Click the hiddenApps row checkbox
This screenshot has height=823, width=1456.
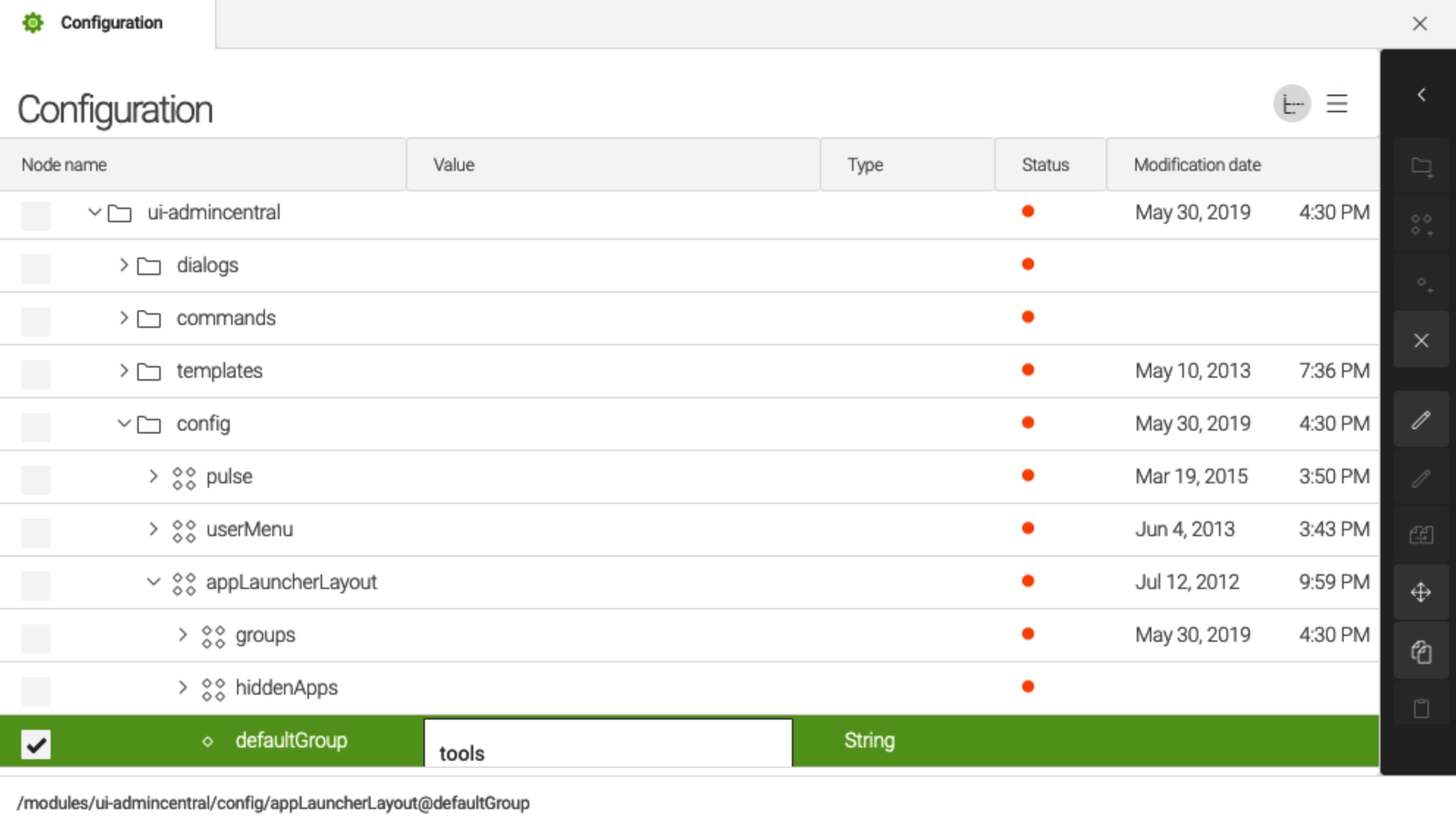click(x=36, y=691)
